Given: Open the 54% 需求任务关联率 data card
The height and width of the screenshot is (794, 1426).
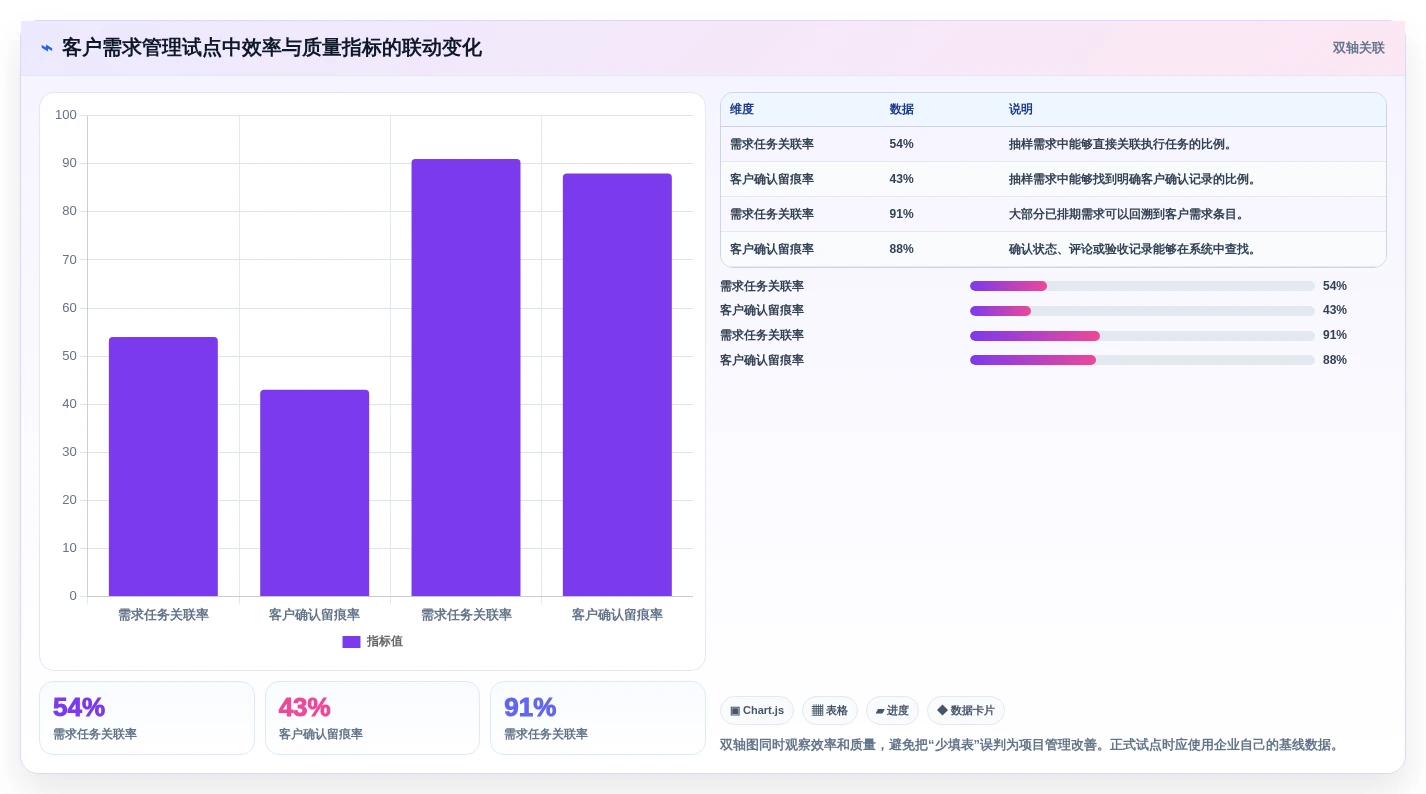Looking at the screenshot, I should coord(147,718).
